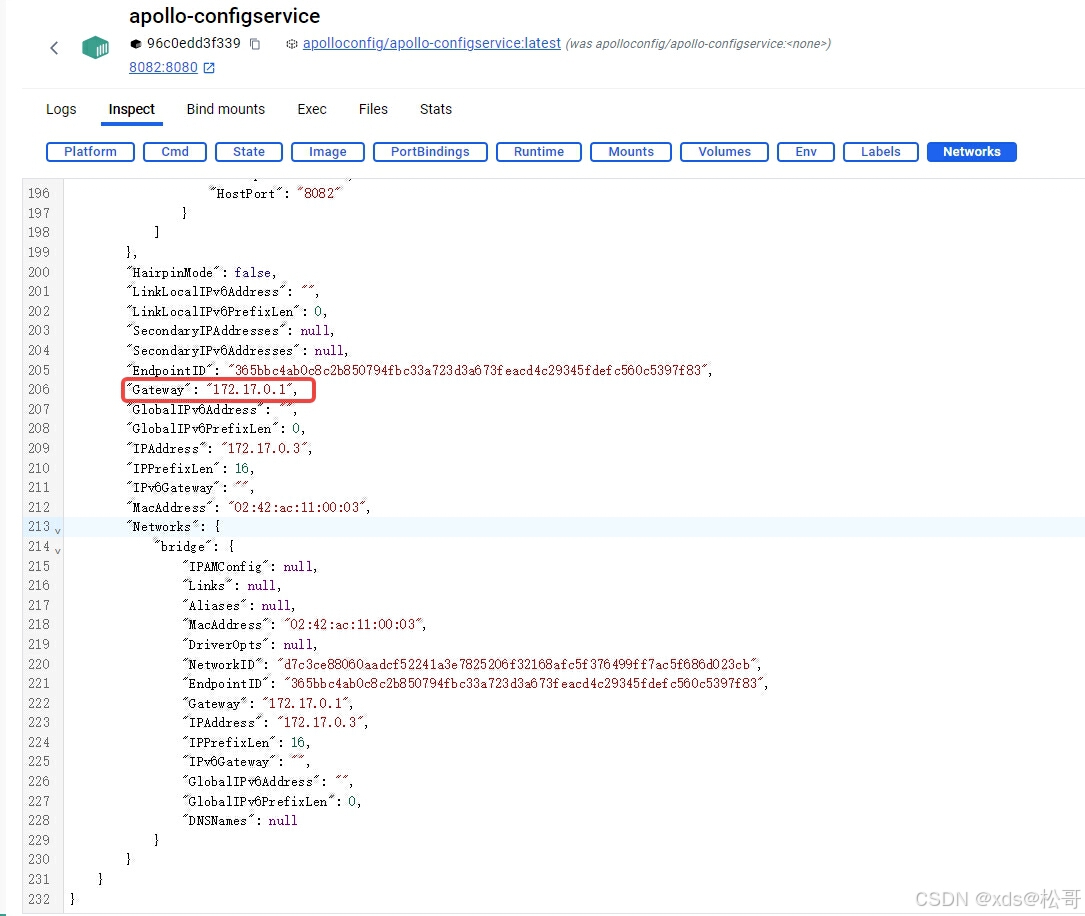Jump to the Volumes section
This screenshot has height=916, width=1085.
point(724,152)
